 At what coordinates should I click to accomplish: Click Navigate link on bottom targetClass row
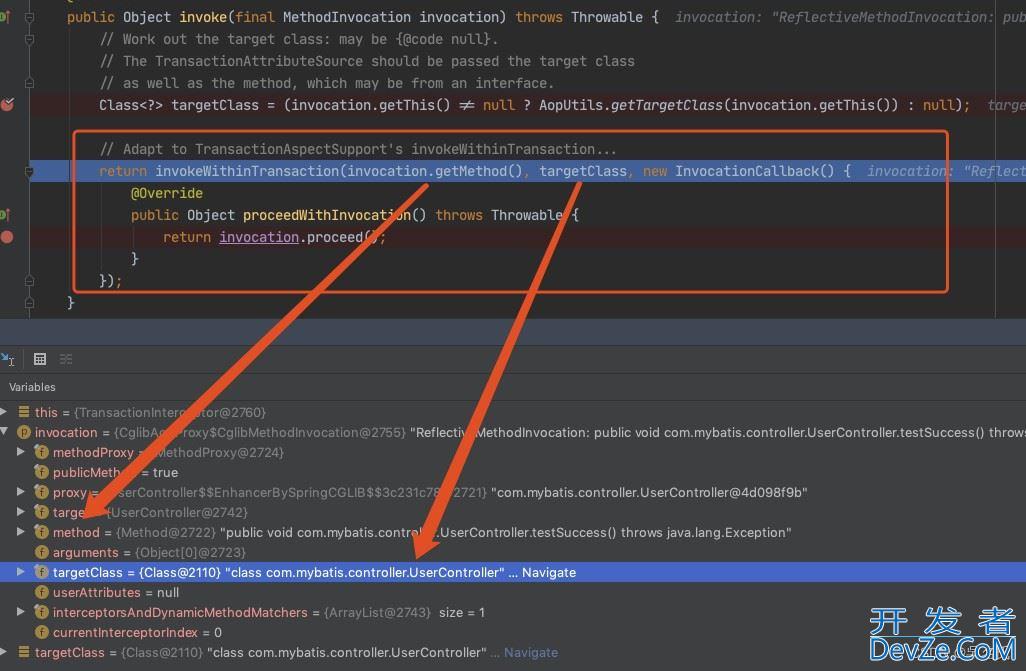click(531, 652)
